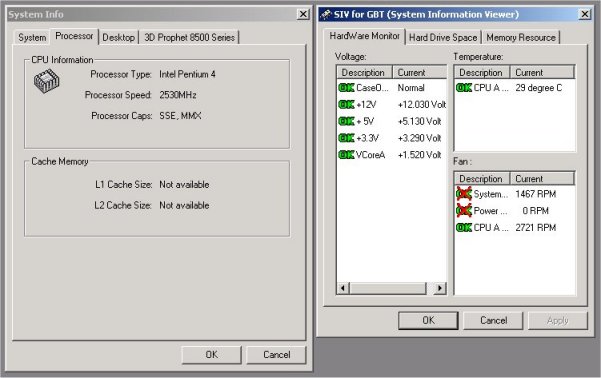Screen dimensions: 601x378
Task: Click OK in SIV for GBT window
Action: [x=428, y=320]
